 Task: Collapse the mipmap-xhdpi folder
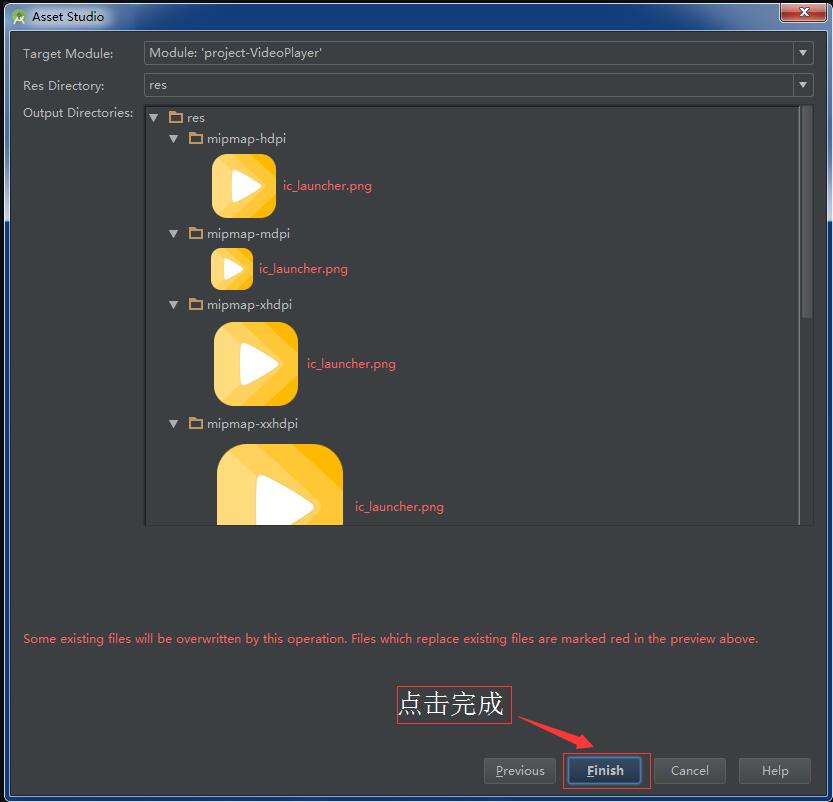click(174, 305)
